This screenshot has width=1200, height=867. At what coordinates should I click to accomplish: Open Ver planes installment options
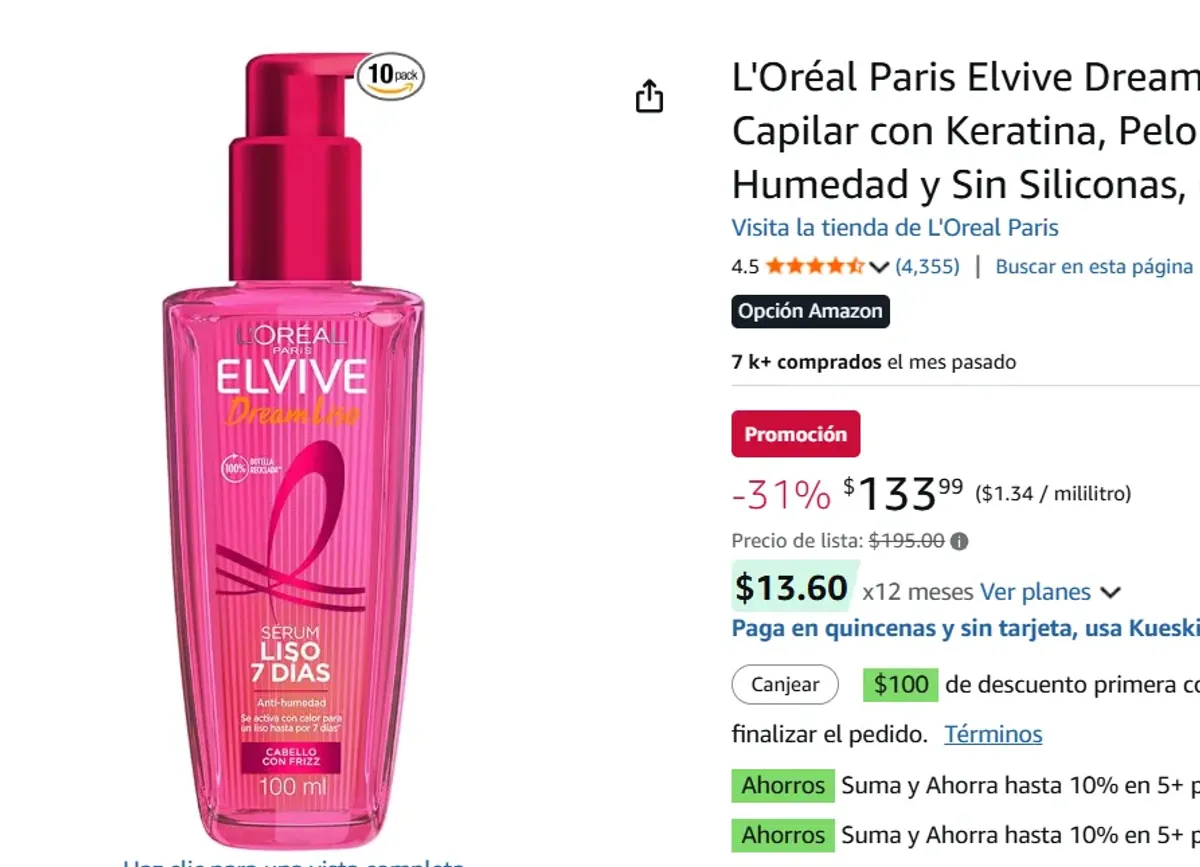point(1035,592)
